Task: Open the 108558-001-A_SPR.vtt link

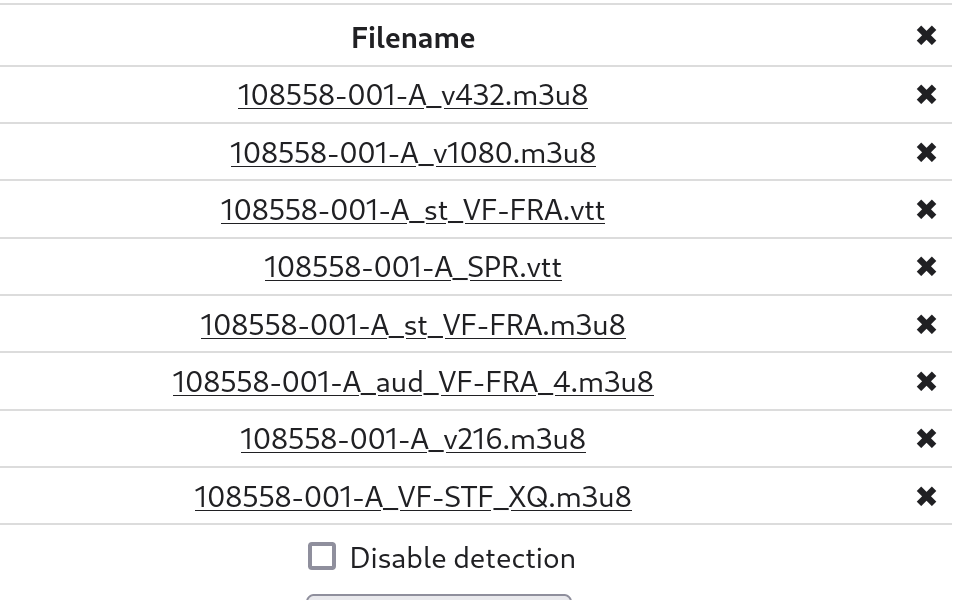Action: tap(413, 267)
